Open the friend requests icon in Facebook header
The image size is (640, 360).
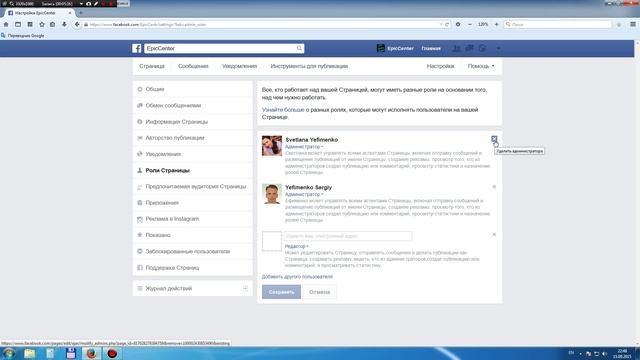pos(457,48)
